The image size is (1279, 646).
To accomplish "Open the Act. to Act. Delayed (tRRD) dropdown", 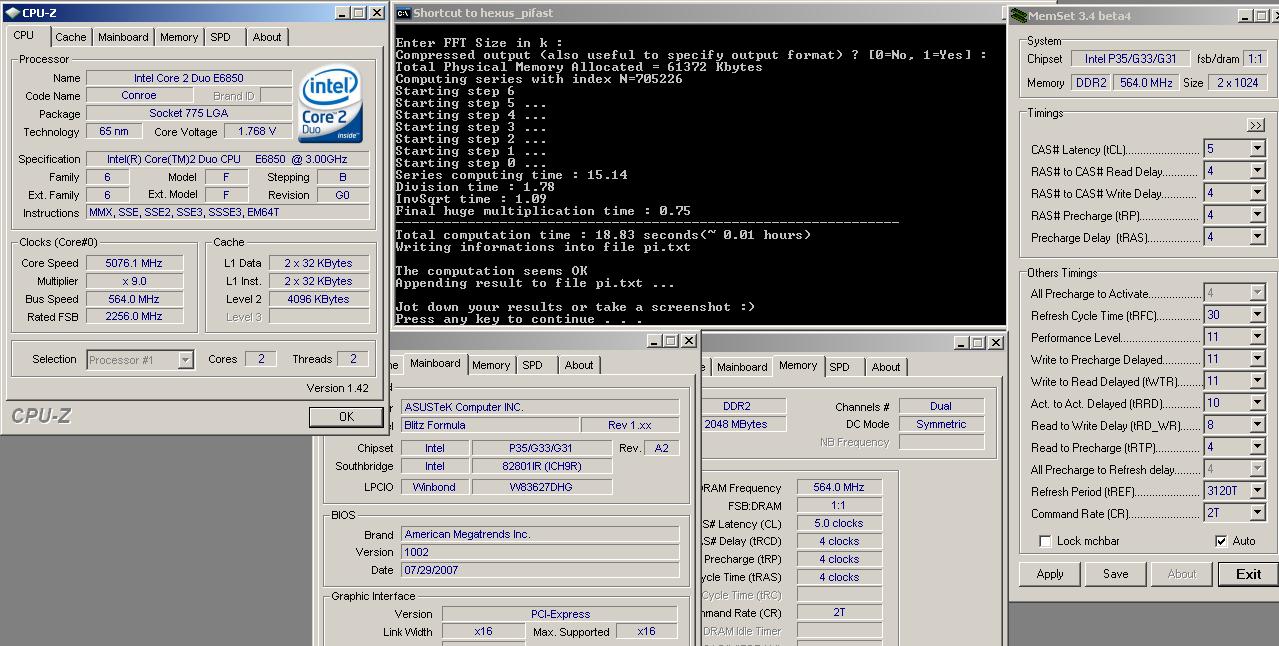I will coord(1257,403).
